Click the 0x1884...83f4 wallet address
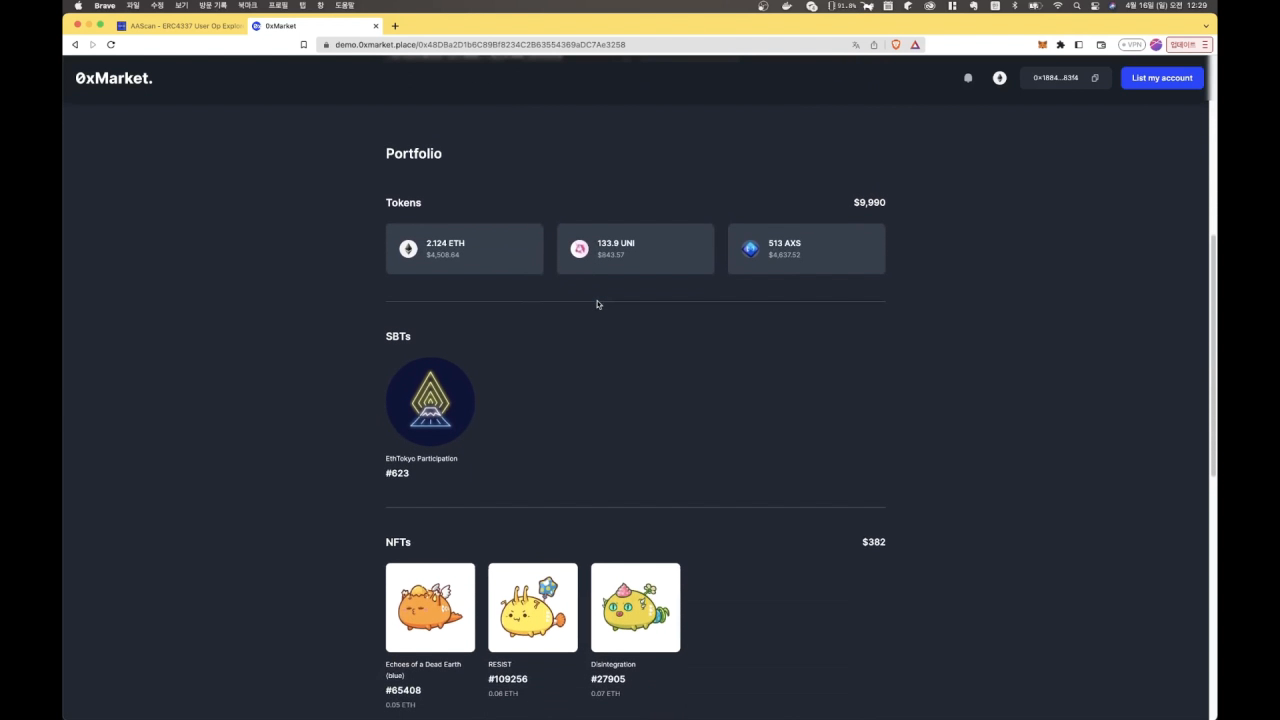The image size is (1280, 720). point(1055,78)
